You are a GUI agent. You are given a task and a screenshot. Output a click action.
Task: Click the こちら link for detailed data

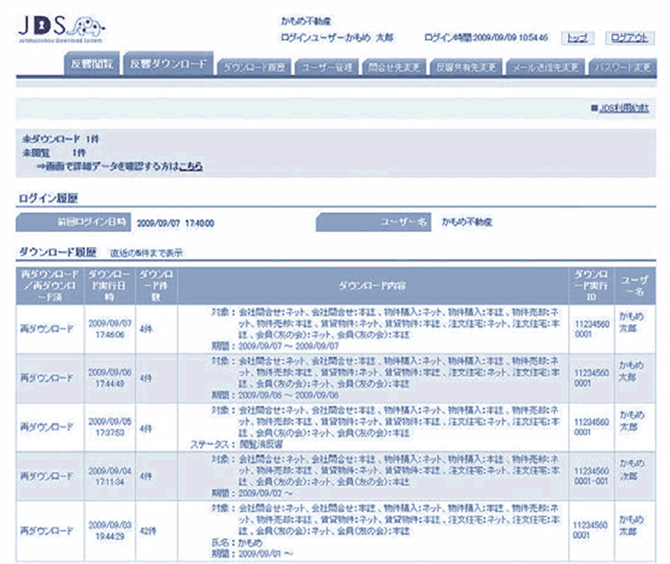click(190, 166)
